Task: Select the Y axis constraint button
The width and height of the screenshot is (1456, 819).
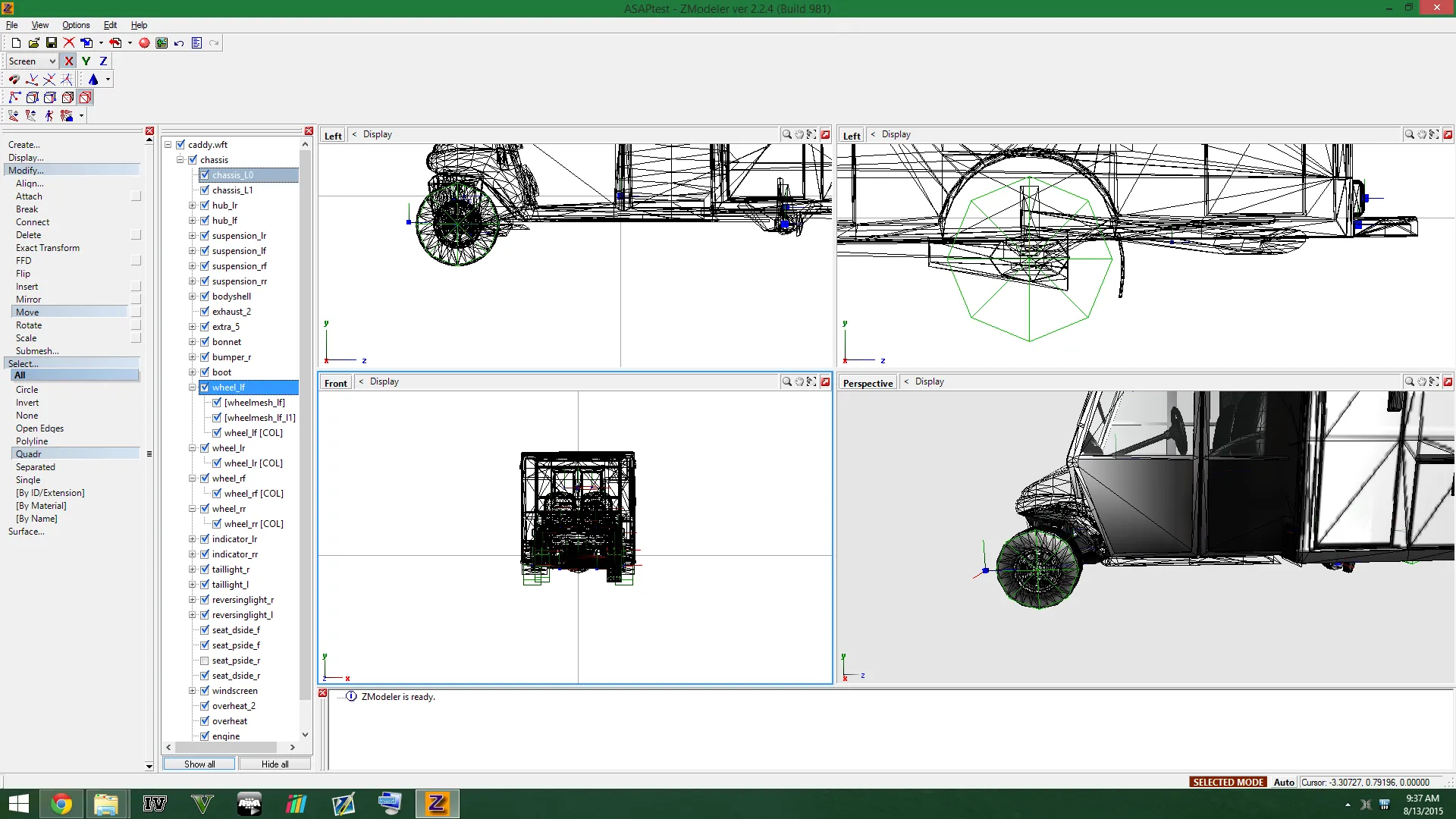Action: tap(86, 61)
